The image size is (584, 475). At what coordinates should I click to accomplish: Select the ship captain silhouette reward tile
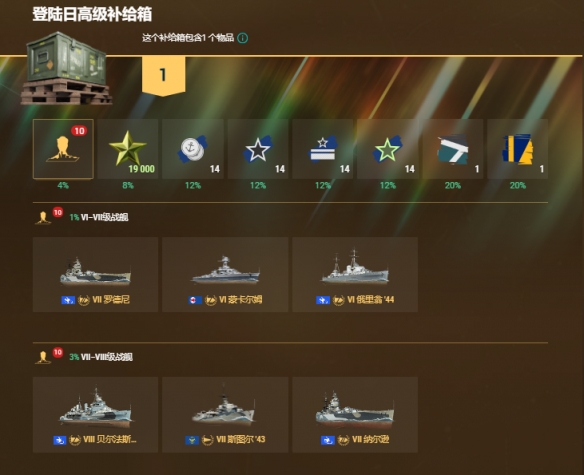(x=63, y=149)
